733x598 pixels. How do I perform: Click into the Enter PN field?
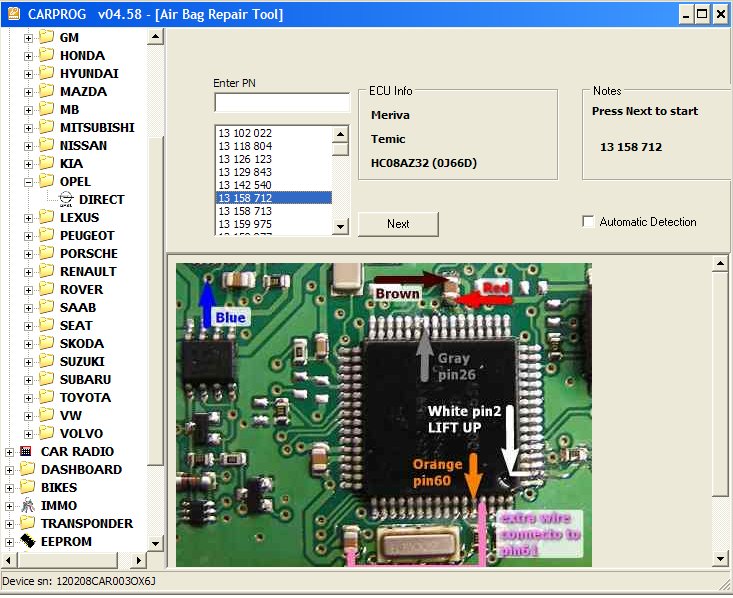(282, 102)
